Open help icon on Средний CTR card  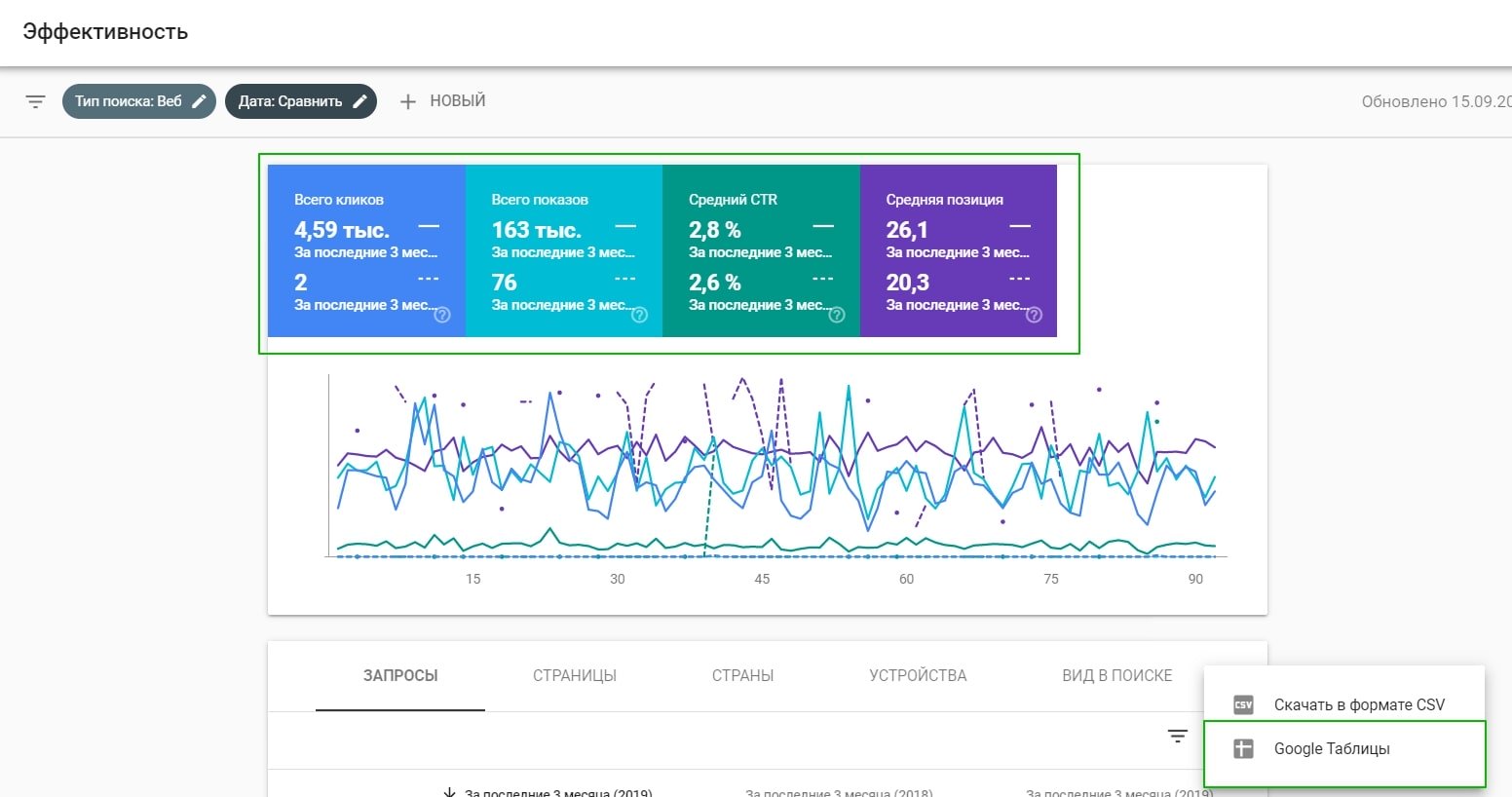point(837,315)
